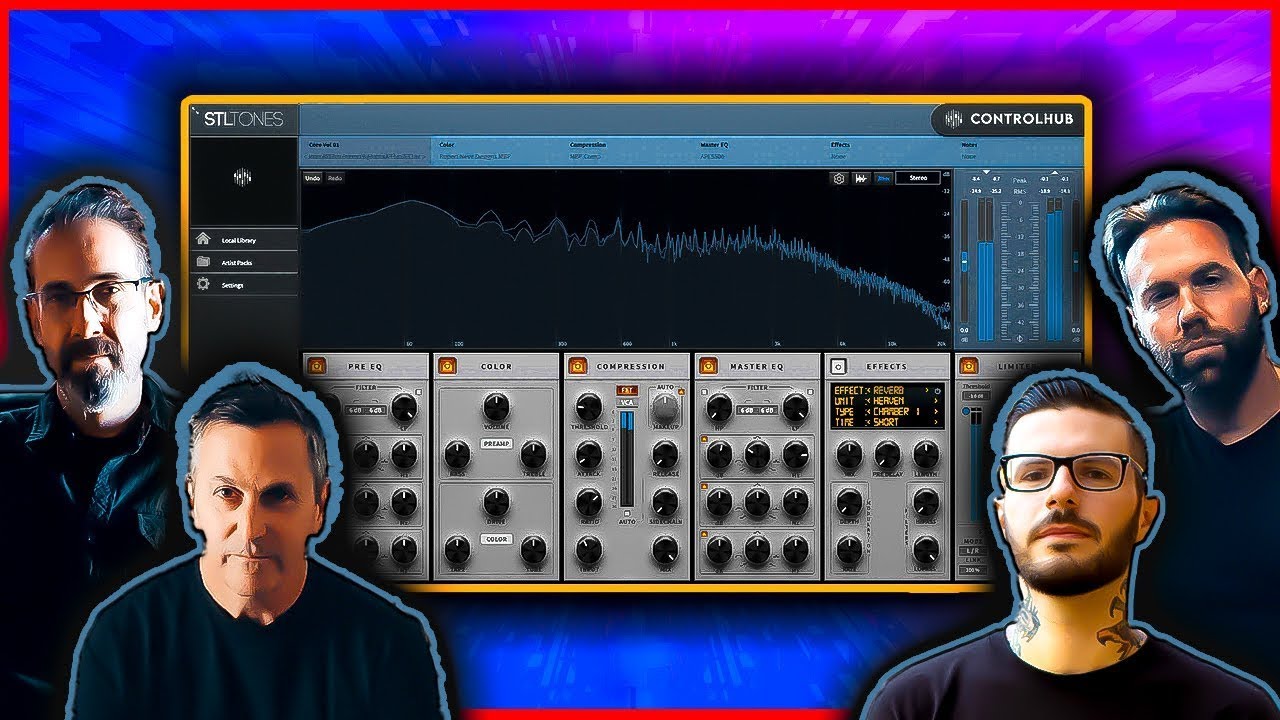
Task: Toggle the Color module power icon
Action: pyautogui.click(x=447, y=366)
